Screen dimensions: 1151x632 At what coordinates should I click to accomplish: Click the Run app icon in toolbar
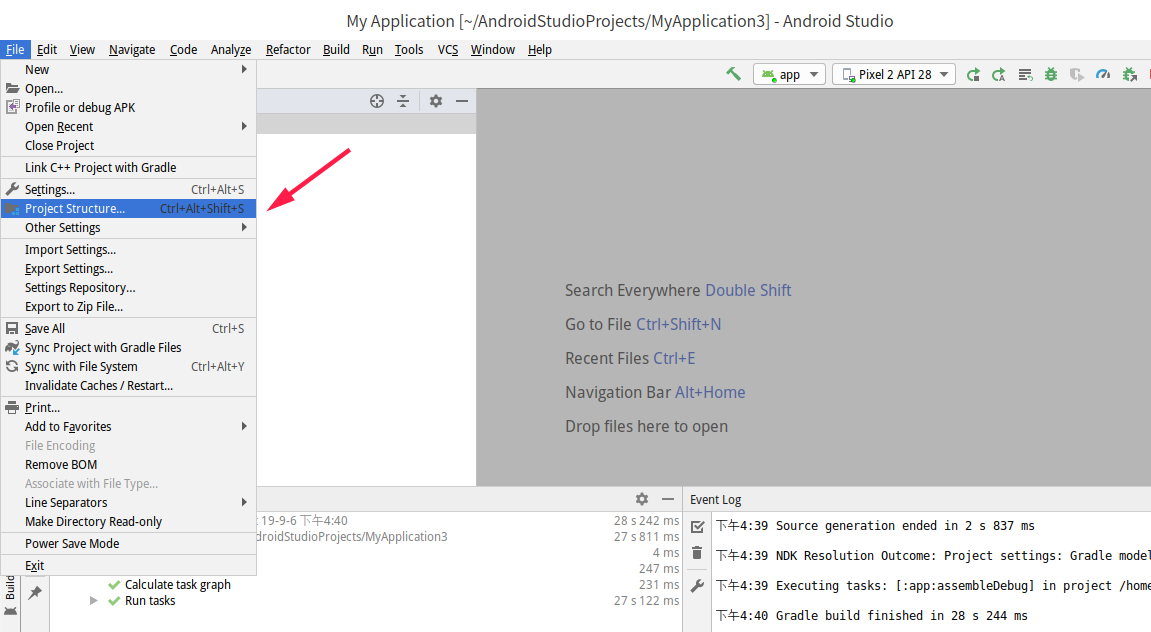(x=973, y=74)
